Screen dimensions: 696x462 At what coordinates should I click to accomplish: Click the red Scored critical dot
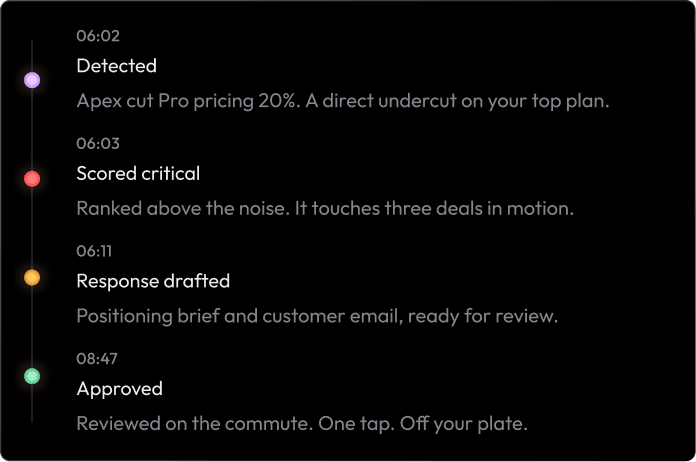click(32, 179)
